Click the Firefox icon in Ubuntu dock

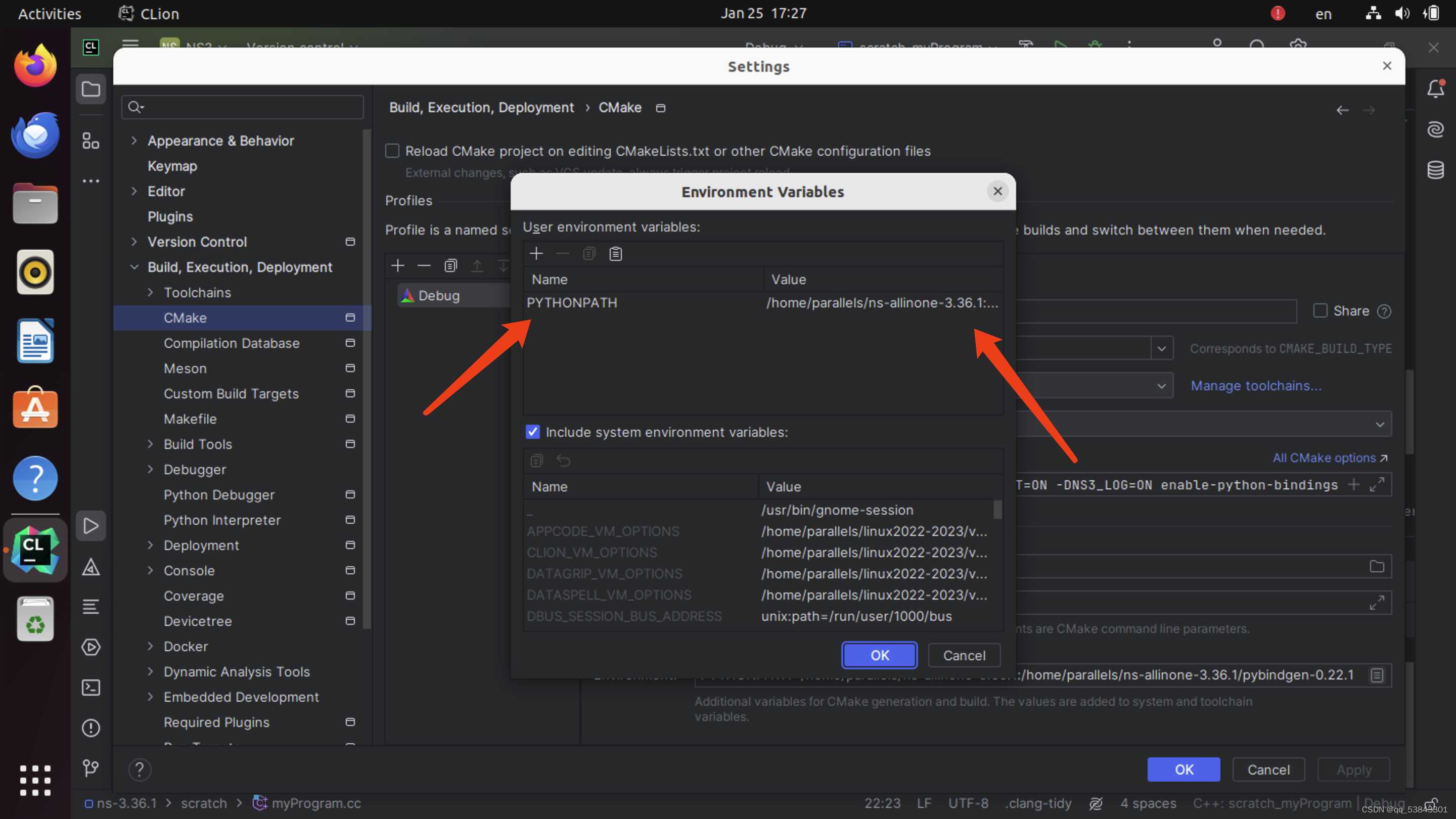[x=35, y=66]
